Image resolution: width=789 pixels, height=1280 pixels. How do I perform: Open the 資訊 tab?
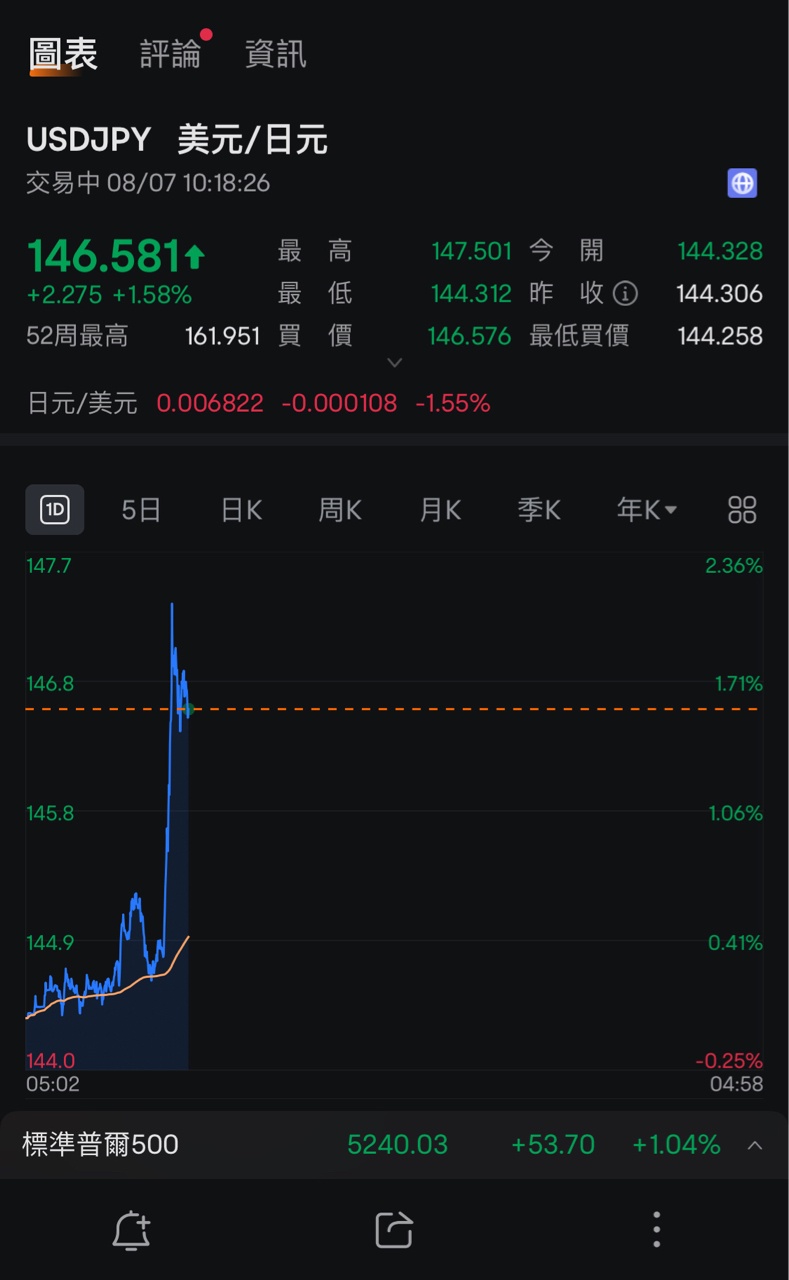coord(275,54)
